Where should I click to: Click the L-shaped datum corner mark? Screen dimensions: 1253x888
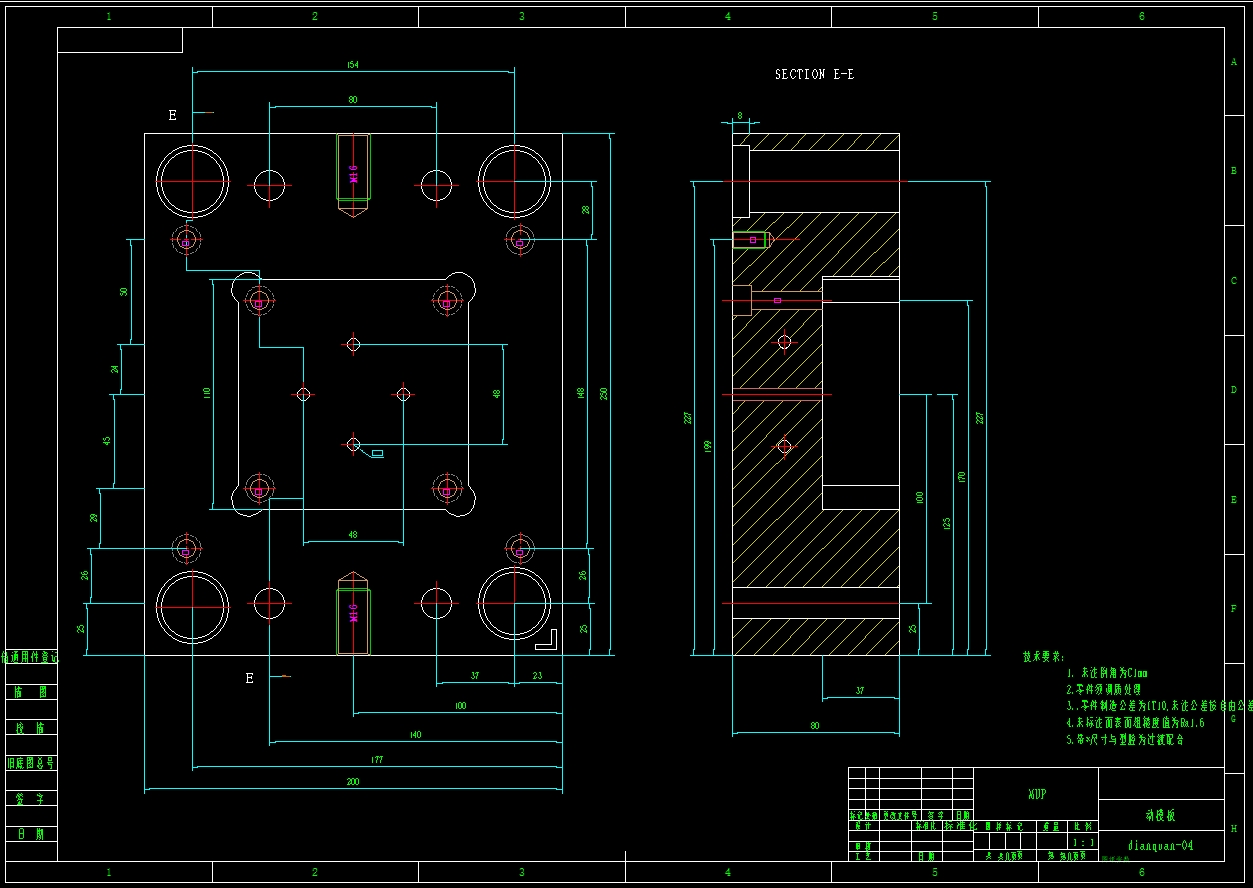point(547,640)
